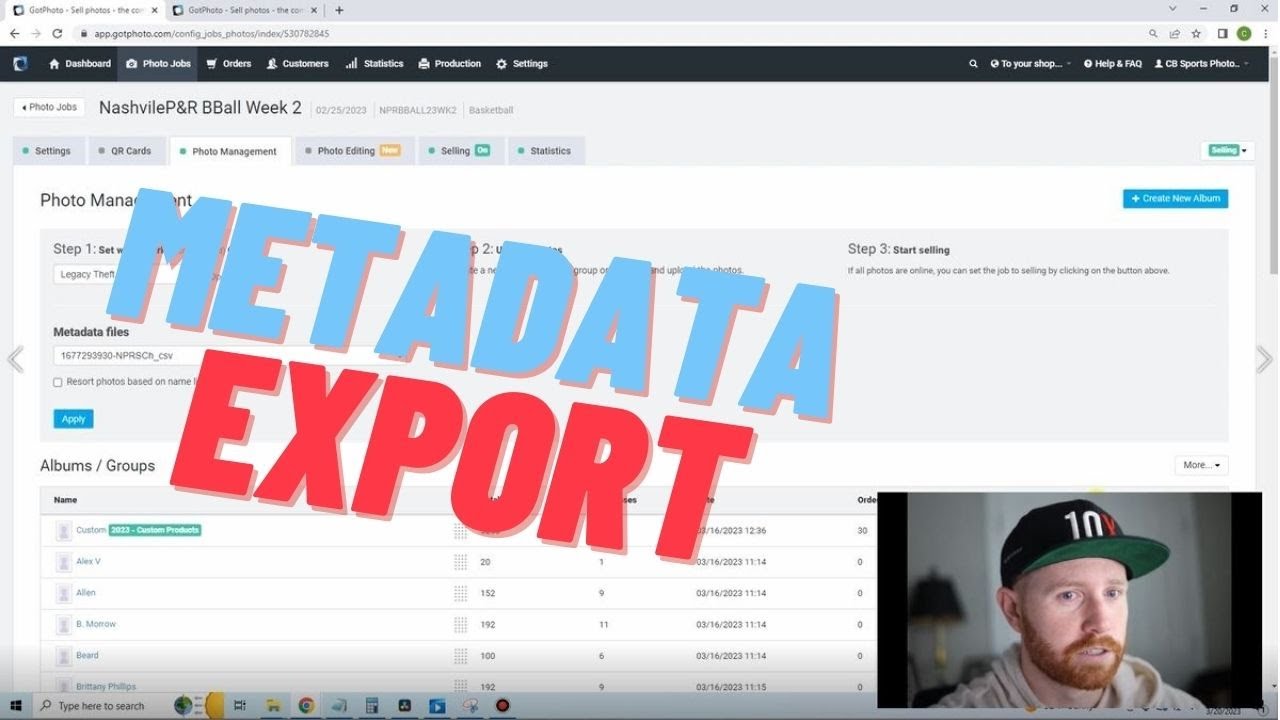Open the Allen album

click(x=86, y=593)
